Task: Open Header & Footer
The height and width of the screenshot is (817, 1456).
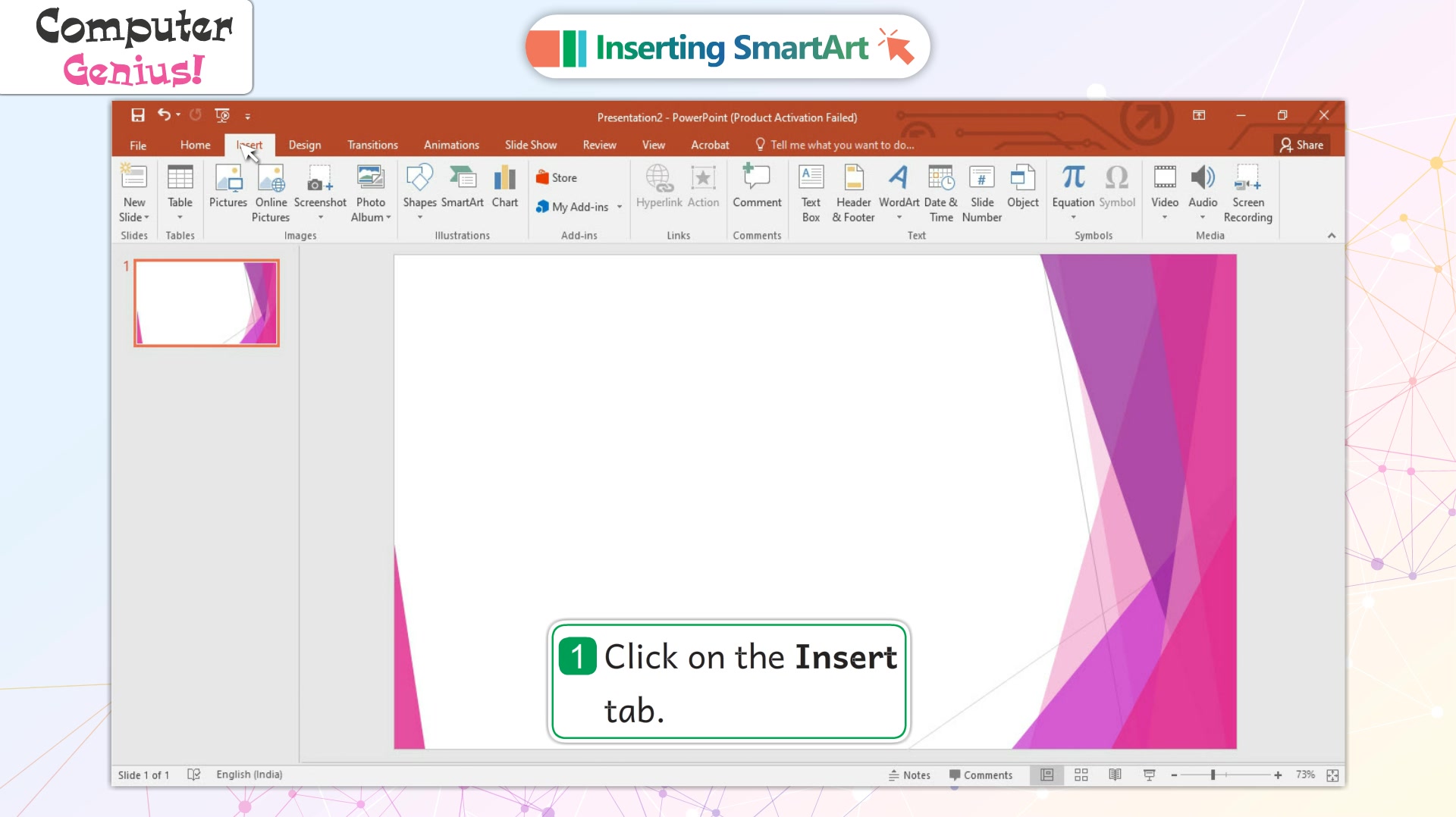Action: pyautogui.click(x=854, y=193)
